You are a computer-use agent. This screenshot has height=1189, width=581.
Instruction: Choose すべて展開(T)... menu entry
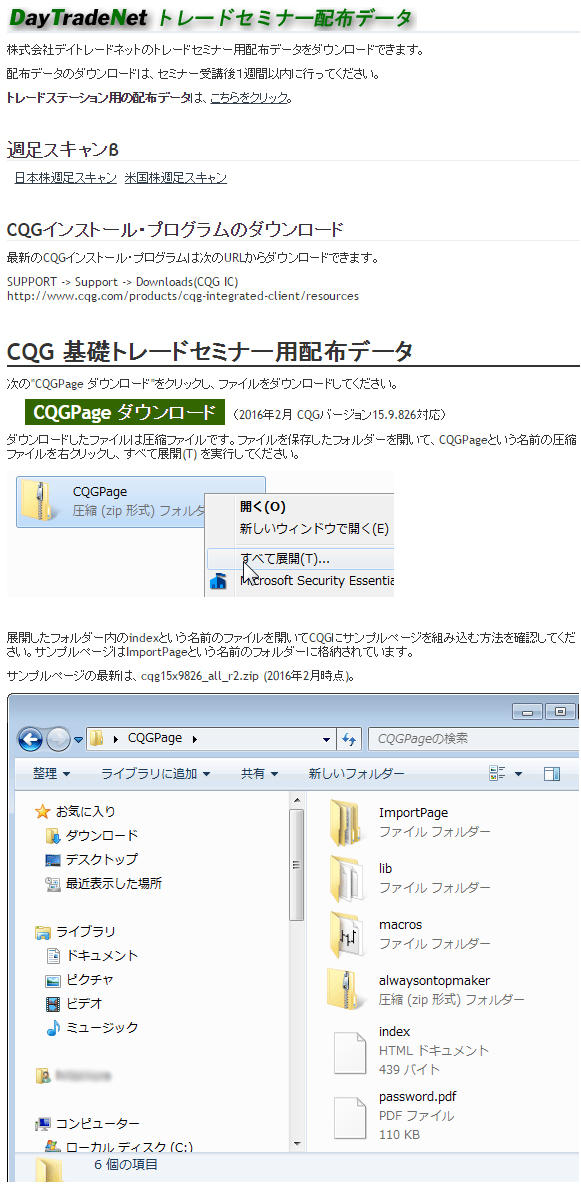tap(285, 559)
